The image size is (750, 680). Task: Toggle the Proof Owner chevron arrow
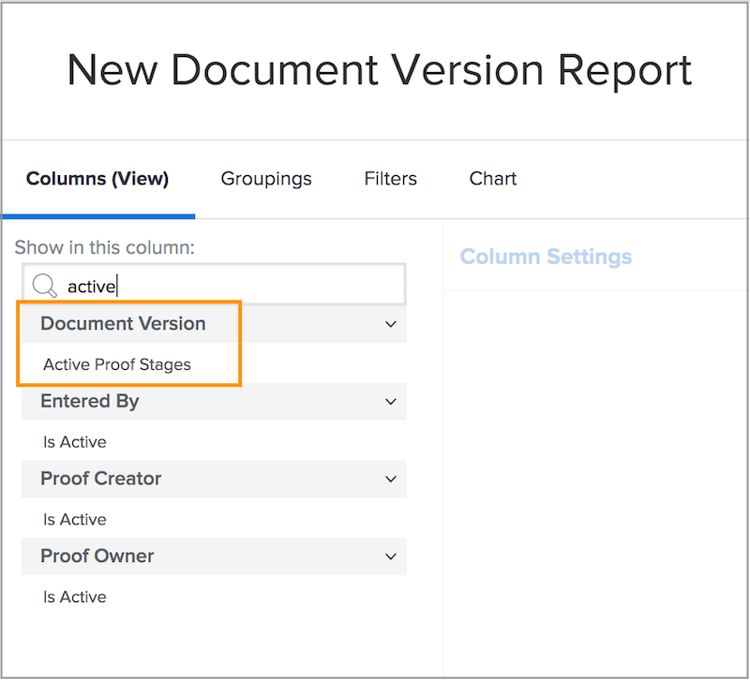[390, 557]
